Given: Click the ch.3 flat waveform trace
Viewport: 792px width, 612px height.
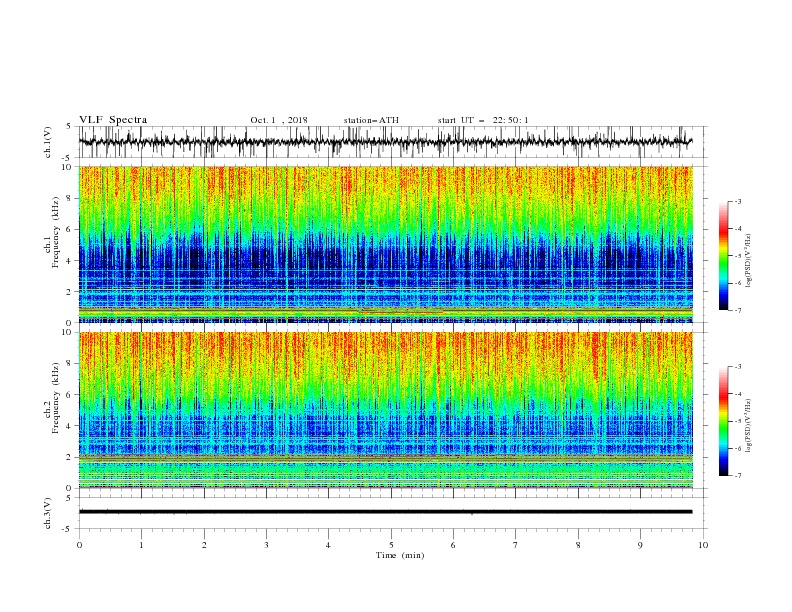Looking at the screenshot, I should pyautogui.click(x=385, y=512).
